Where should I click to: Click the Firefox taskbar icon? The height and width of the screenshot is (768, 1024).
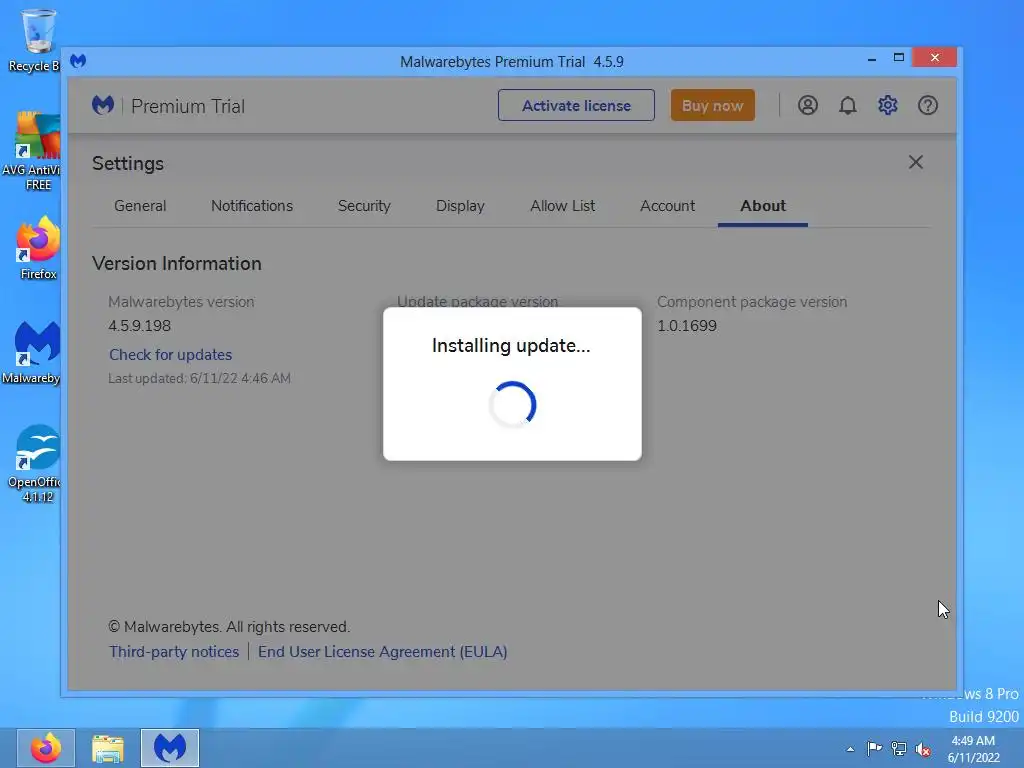[46, 748]
